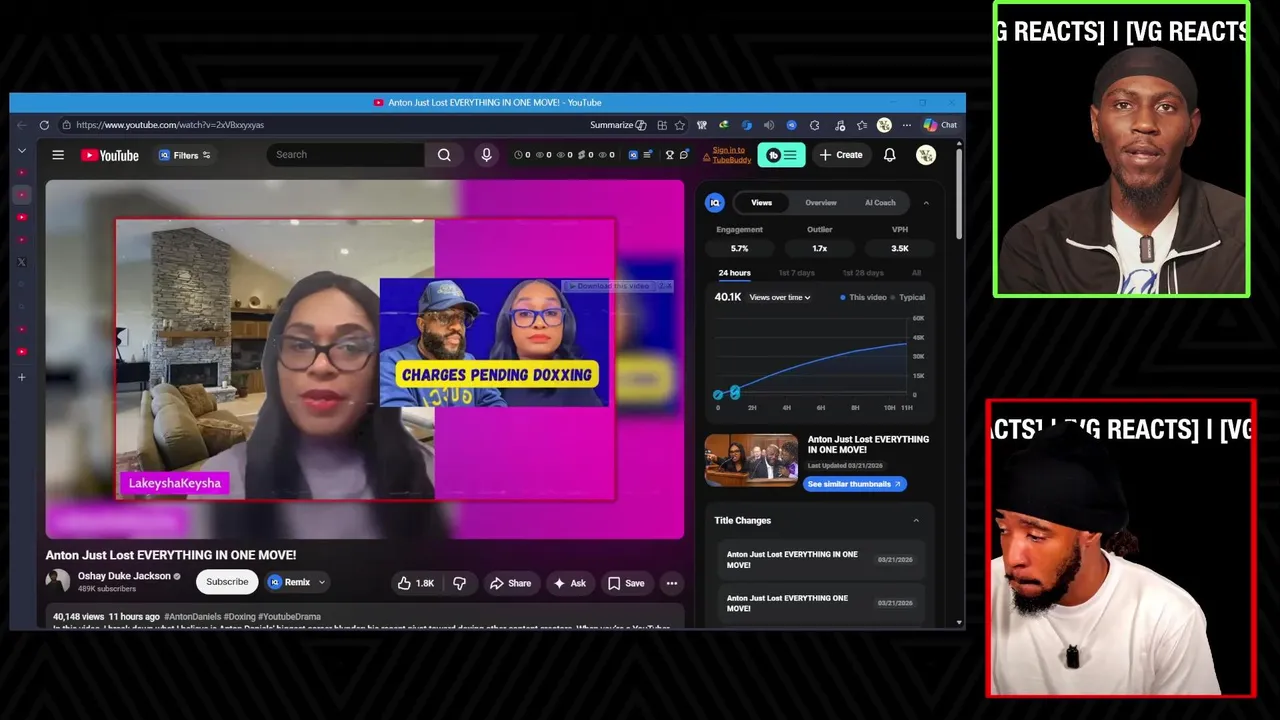Click the search magnifier button
The height and width of the screenshot is (720, 1280).
click(444, 155)
